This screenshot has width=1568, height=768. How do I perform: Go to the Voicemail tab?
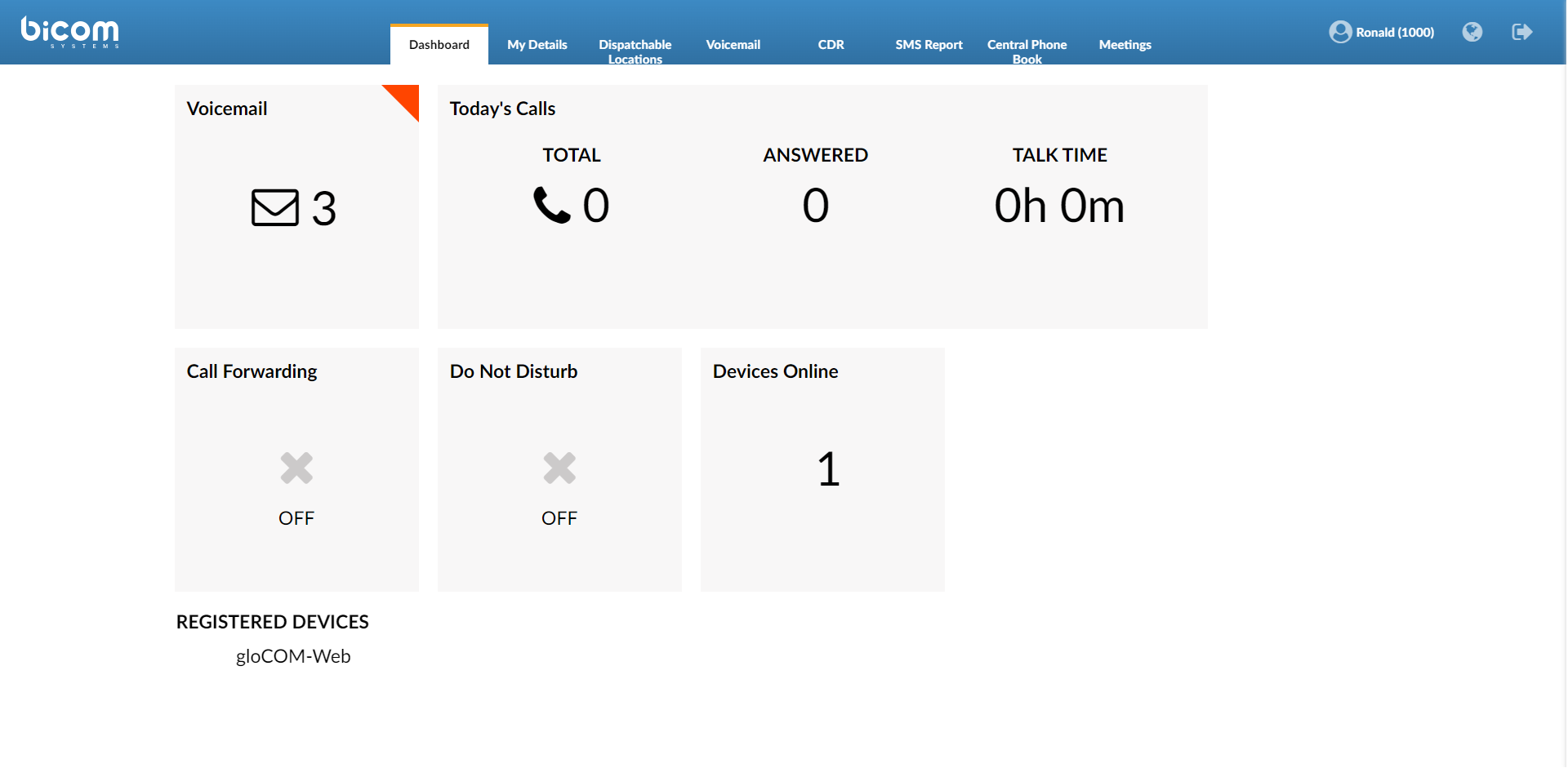(733, 45)
